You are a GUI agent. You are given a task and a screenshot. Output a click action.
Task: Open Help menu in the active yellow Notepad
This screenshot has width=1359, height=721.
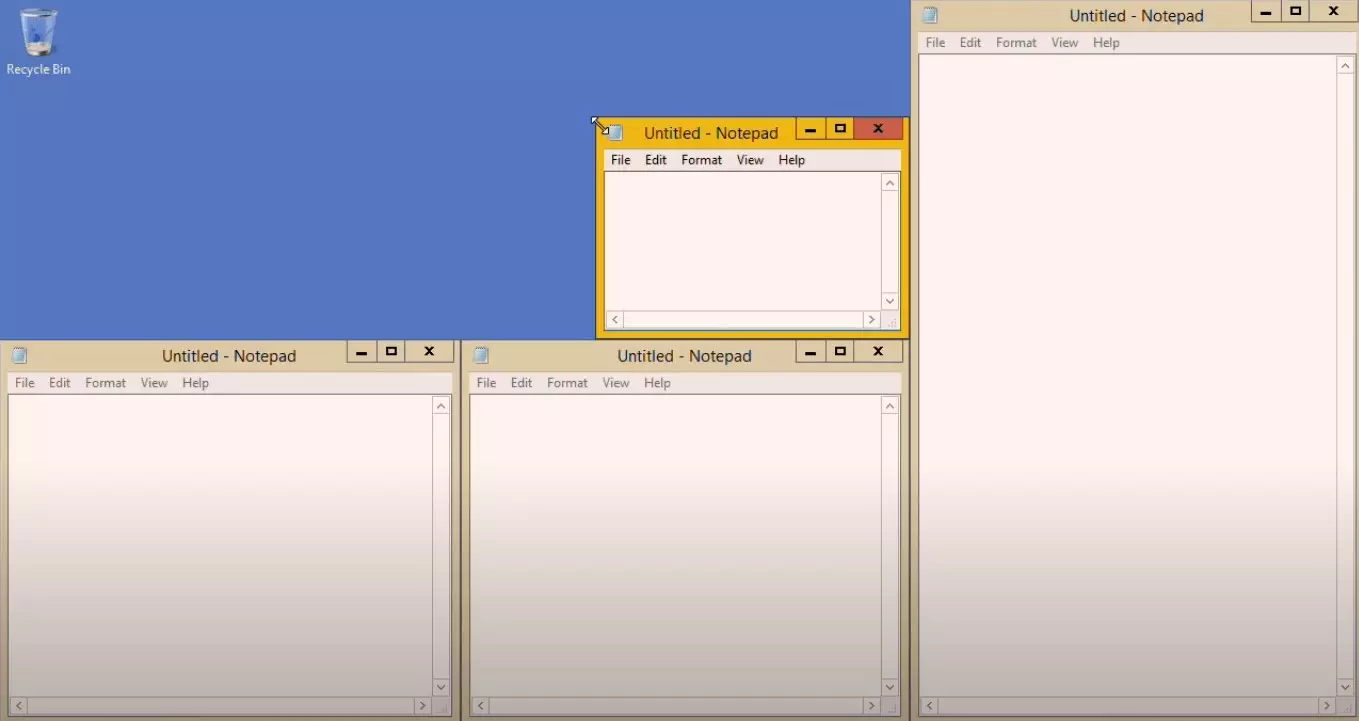click(791, 160)
